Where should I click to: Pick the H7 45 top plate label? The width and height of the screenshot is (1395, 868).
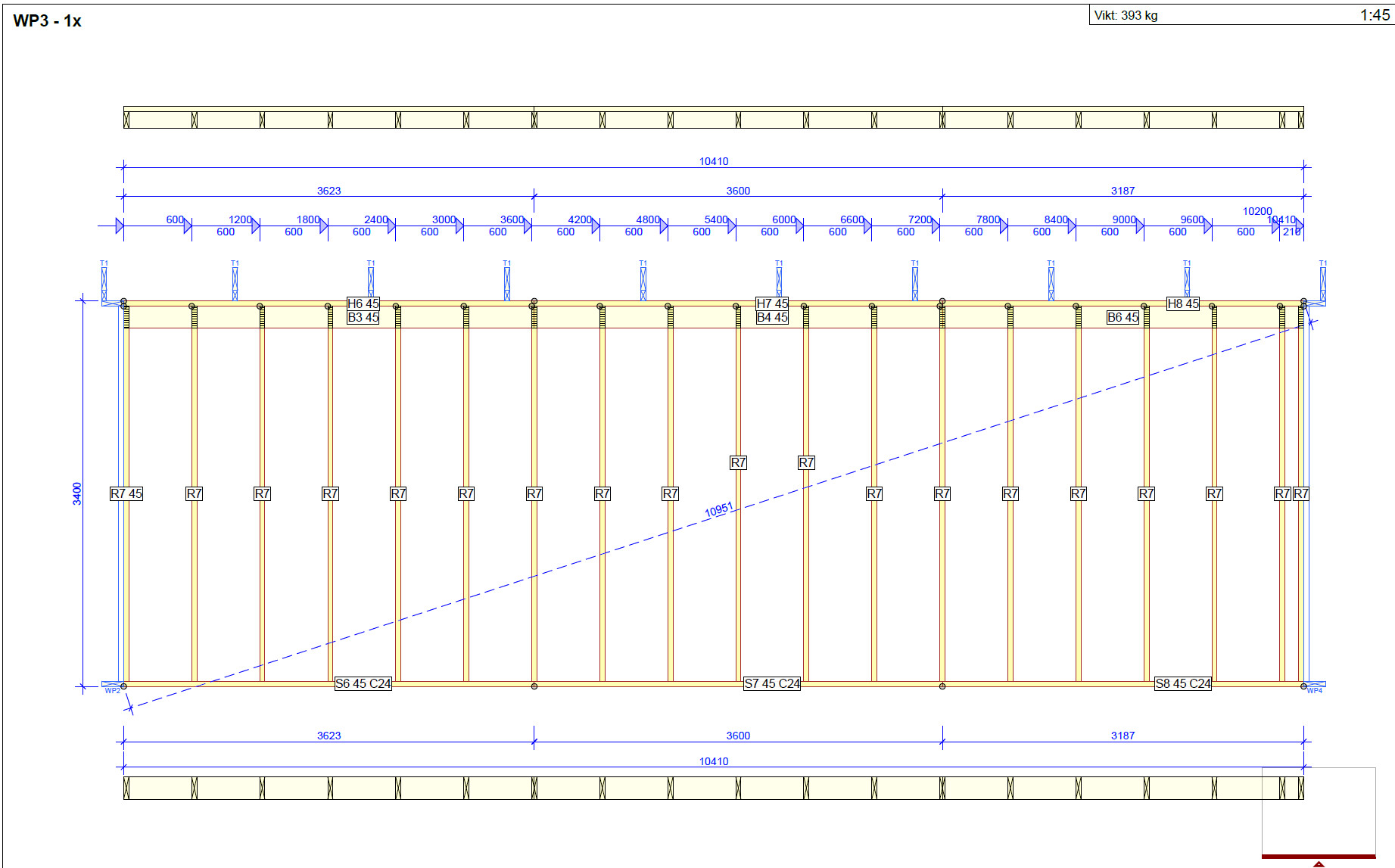(x=772, y=303)
